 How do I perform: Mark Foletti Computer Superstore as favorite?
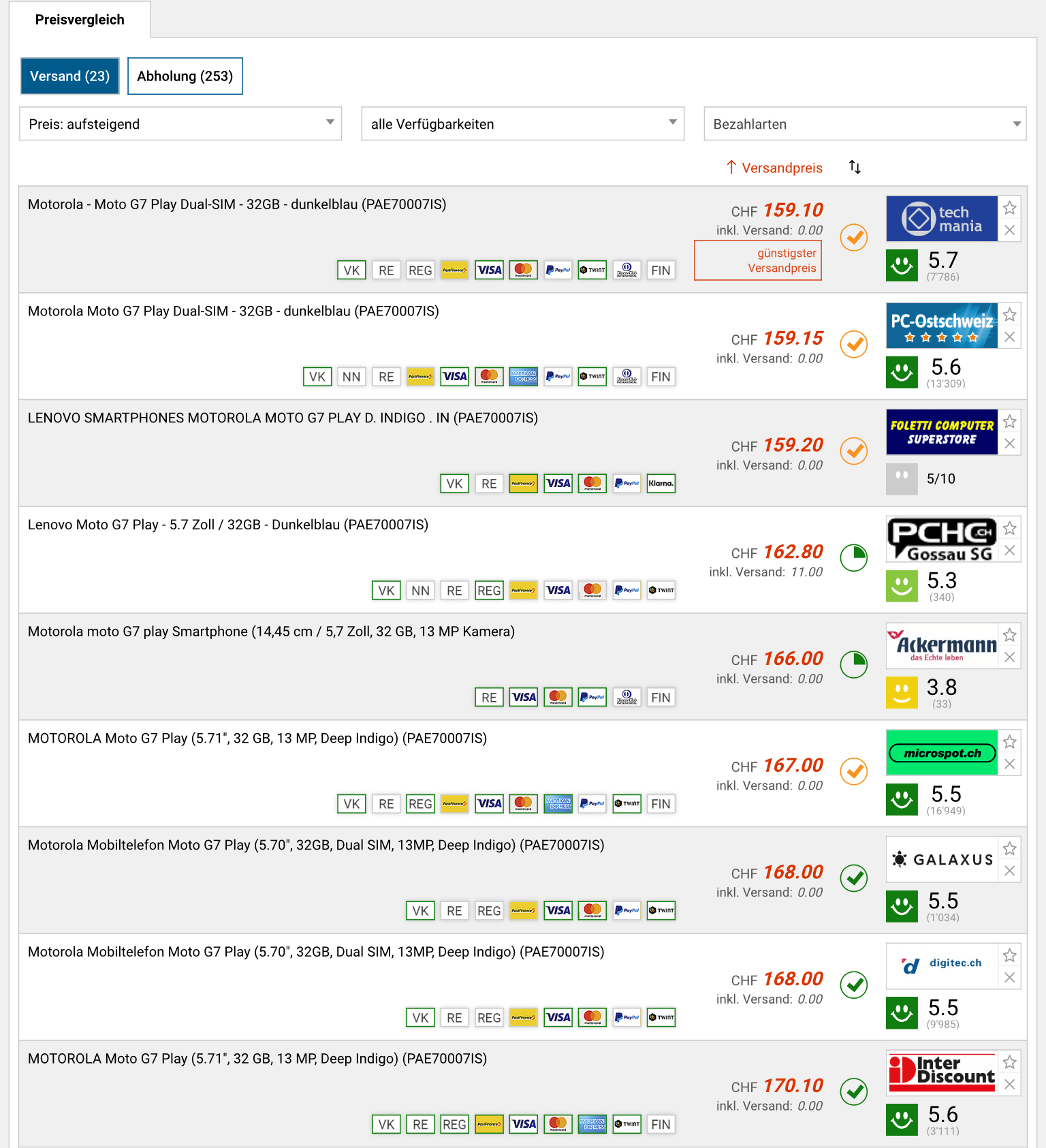point(1010,422)
